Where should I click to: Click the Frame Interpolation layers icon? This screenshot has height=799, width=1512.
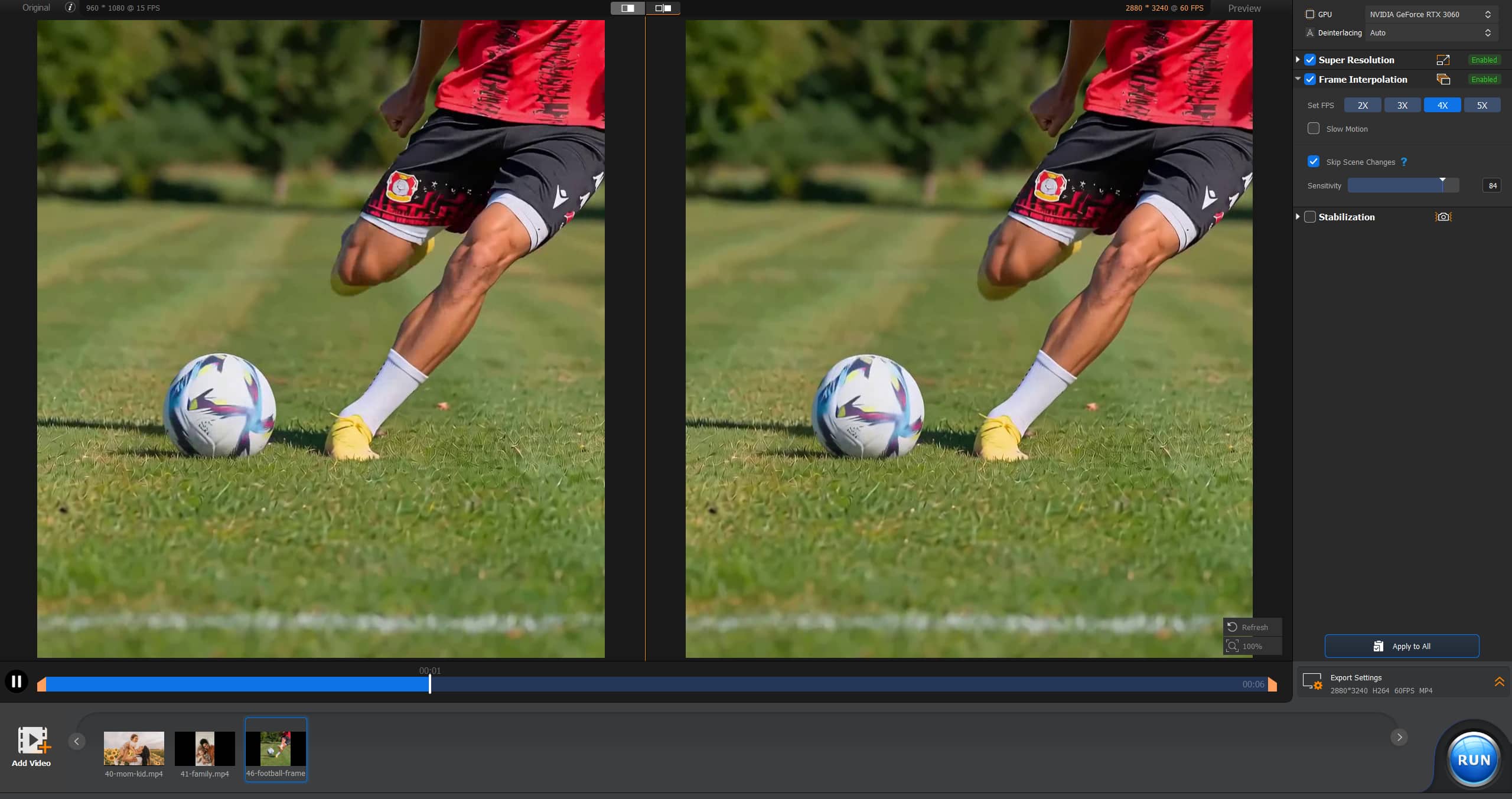pyautogui.click(x=1443, y=79)
